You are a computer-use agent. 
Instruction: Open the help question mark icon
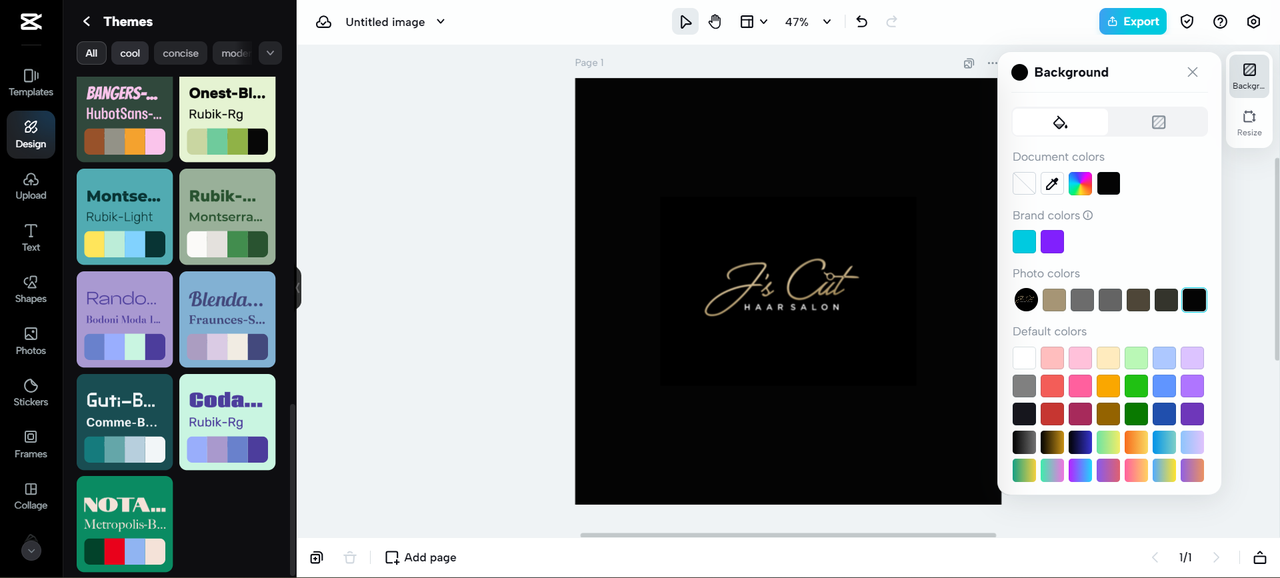coord(1220,22)
